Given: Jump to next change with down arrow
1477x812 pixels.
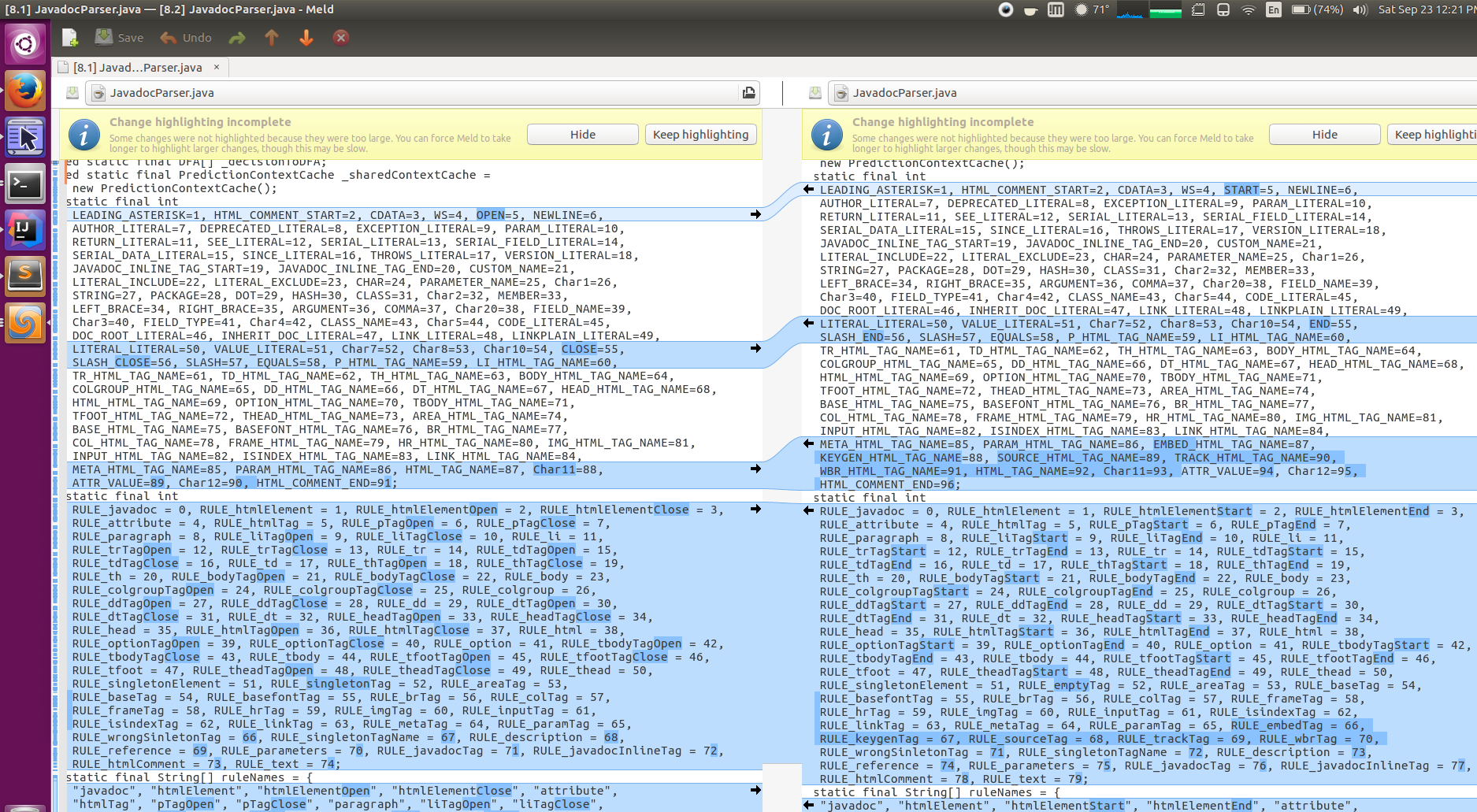Looking at the screenshot, I should [306, 37].
